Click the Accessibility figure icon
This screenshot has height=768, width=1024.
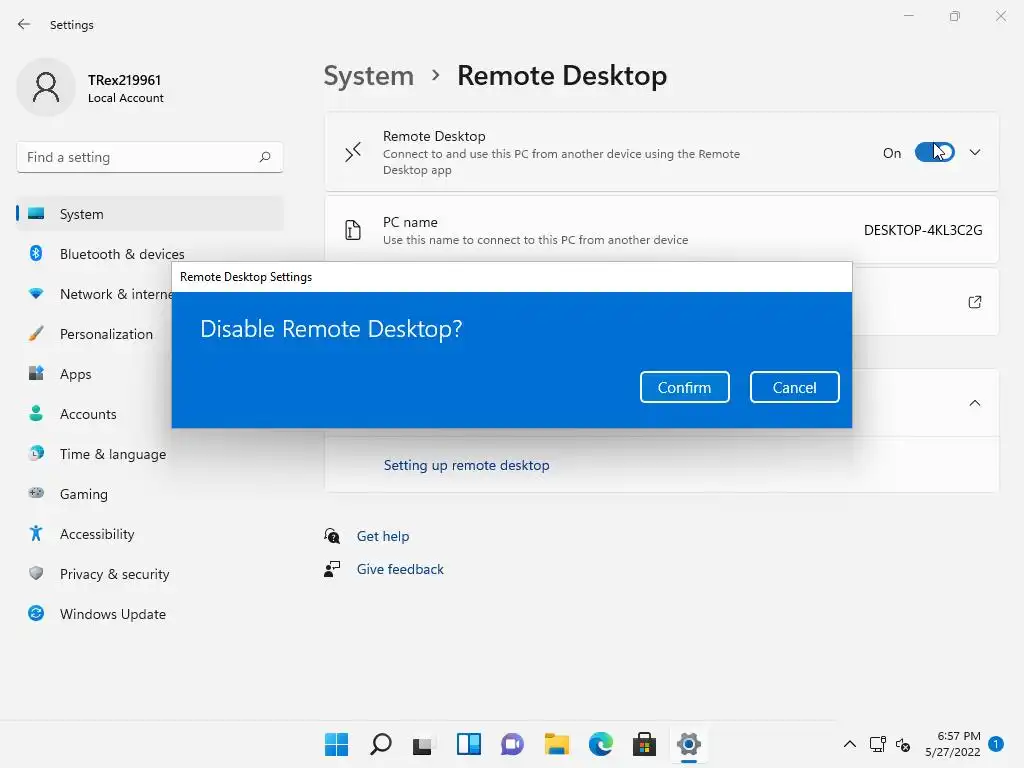click(x=36, y=534)
